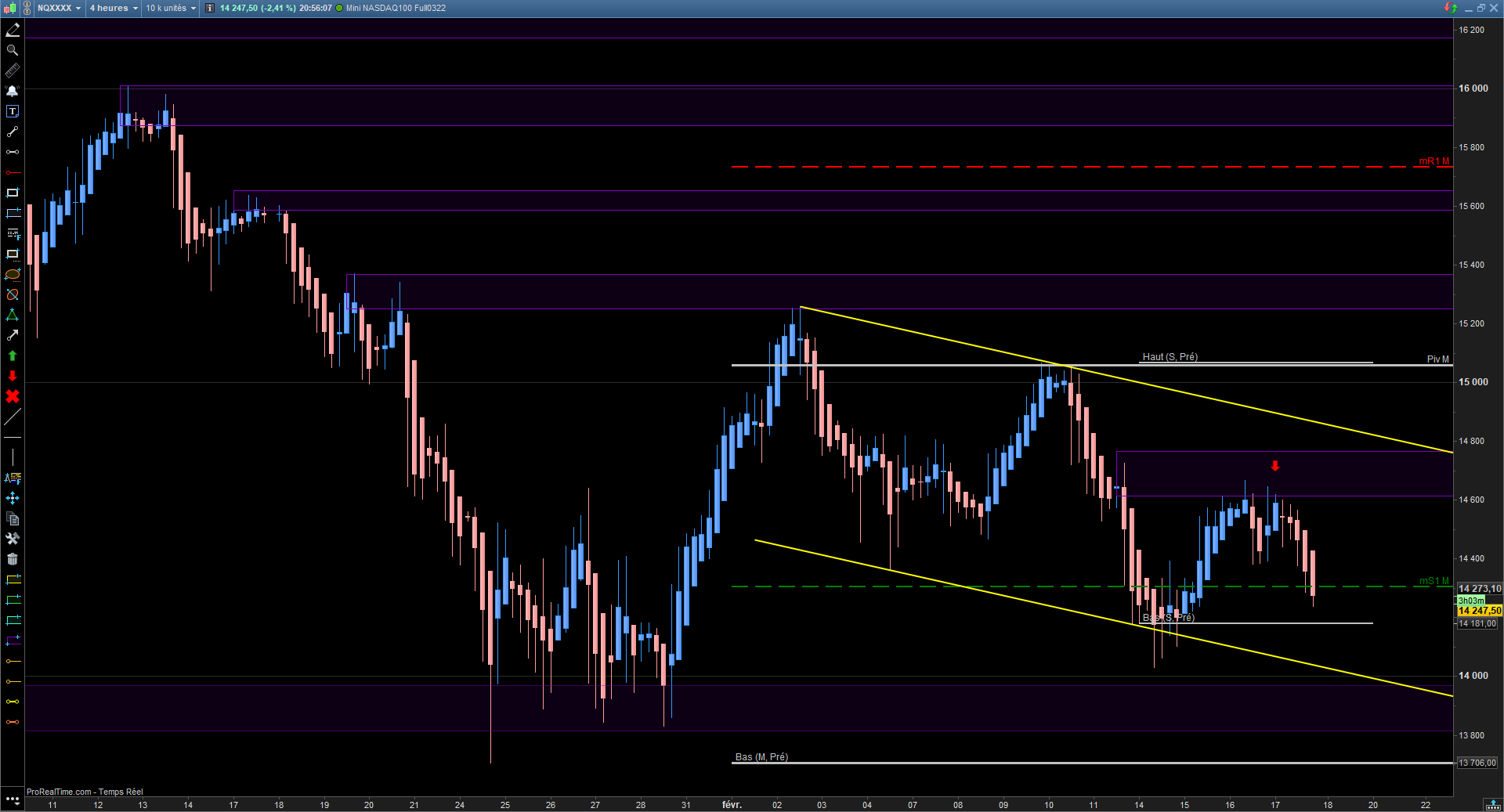Select the teal rectangle zone tool
The height and width of the screenshot is (812, 1504).
click(13, 620)
